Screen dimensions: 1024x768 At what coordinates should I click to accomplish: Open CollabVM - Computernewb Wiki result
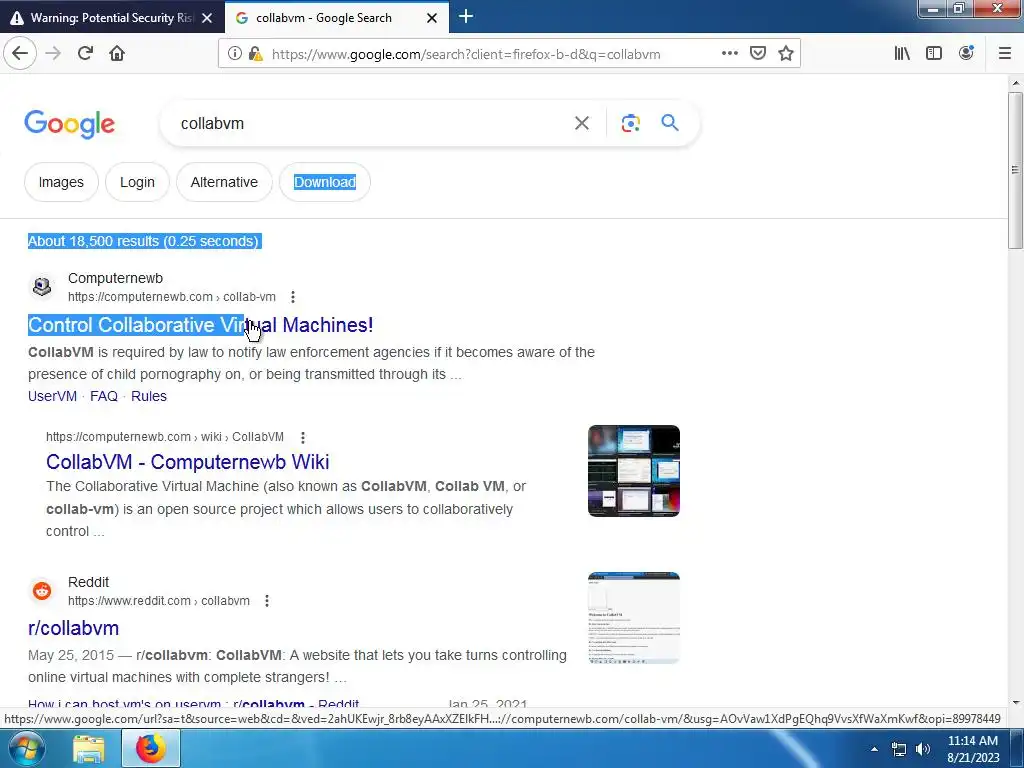pos(187,462)
